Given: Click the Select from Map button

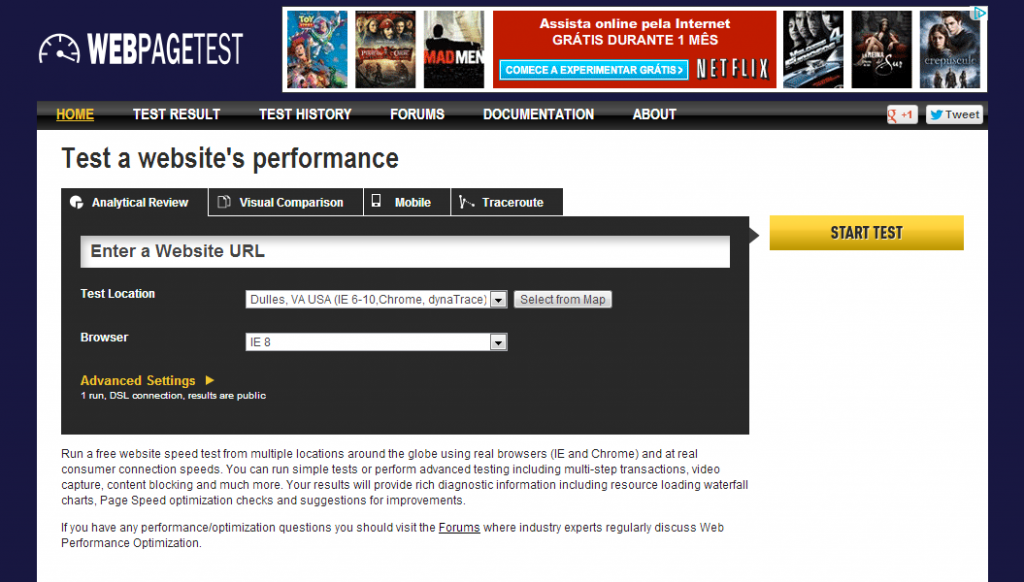Looking at the screenshot, I should pos(562,299).
